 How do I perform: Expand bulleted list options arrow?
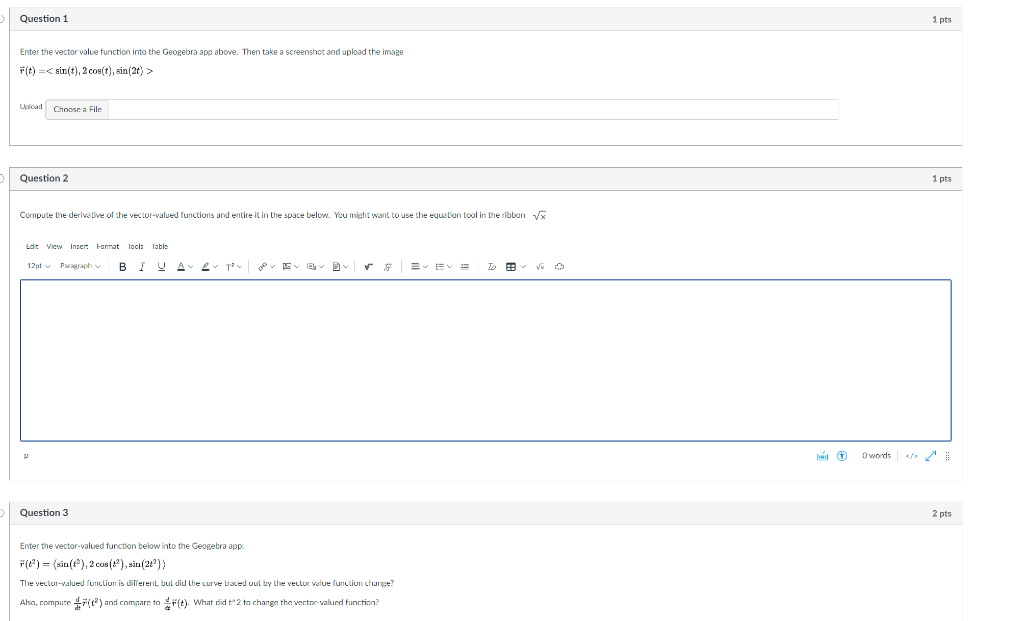coord(449,266)
